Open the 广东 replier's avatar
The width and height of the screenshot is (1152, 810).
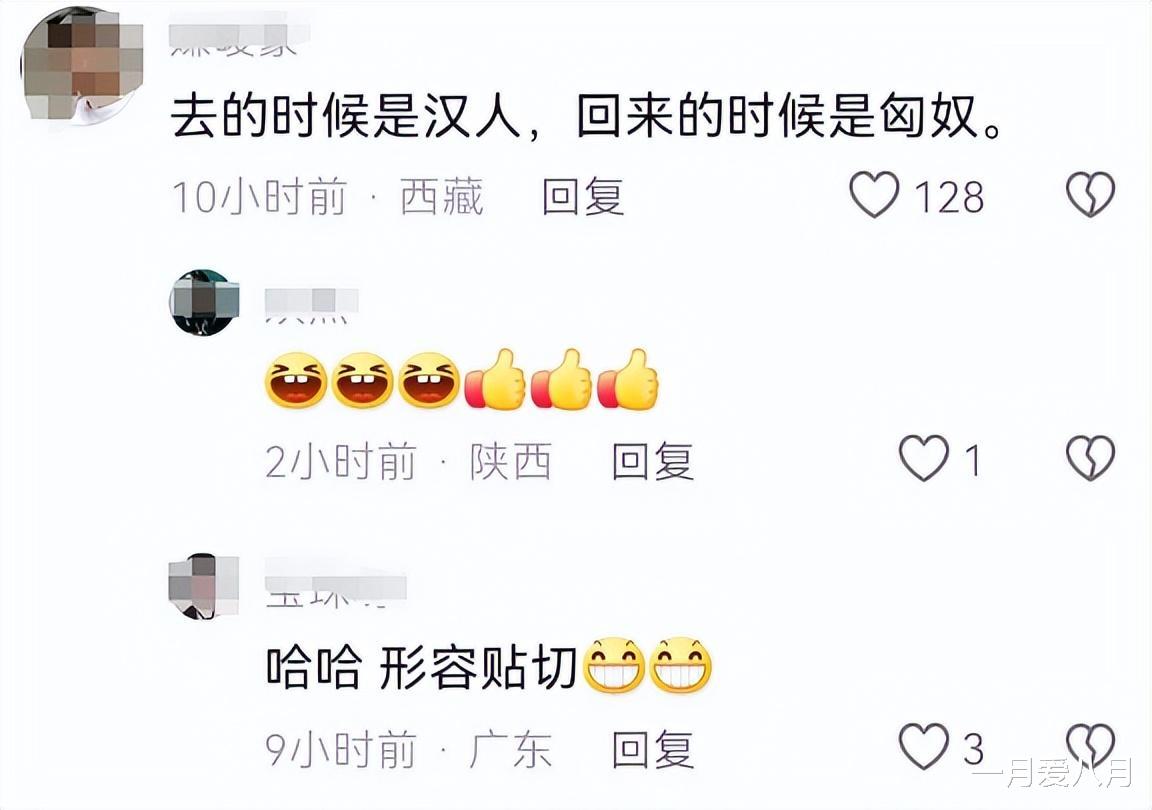pyautogui.click(x=204, y=587)
